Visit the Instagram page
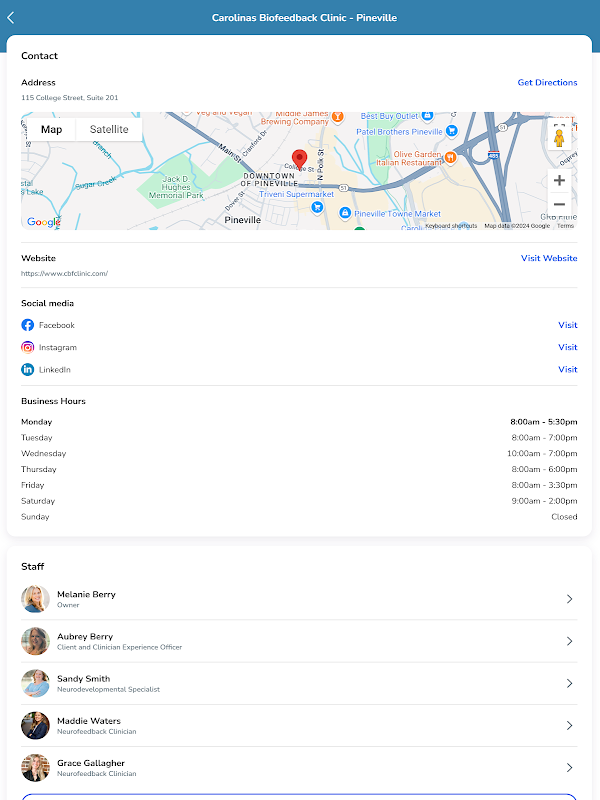The image size is (600, 800). [568, 347]
